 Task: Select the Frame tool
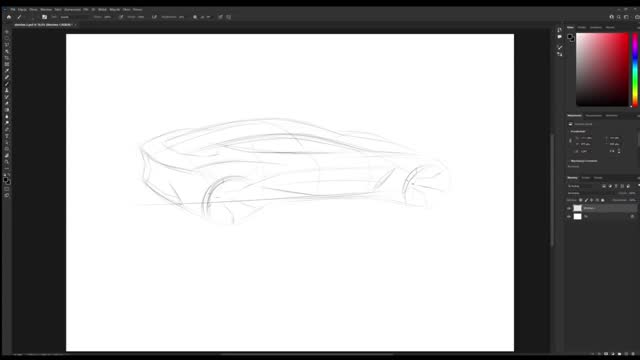pyautogui.click(x=7, y=64)
